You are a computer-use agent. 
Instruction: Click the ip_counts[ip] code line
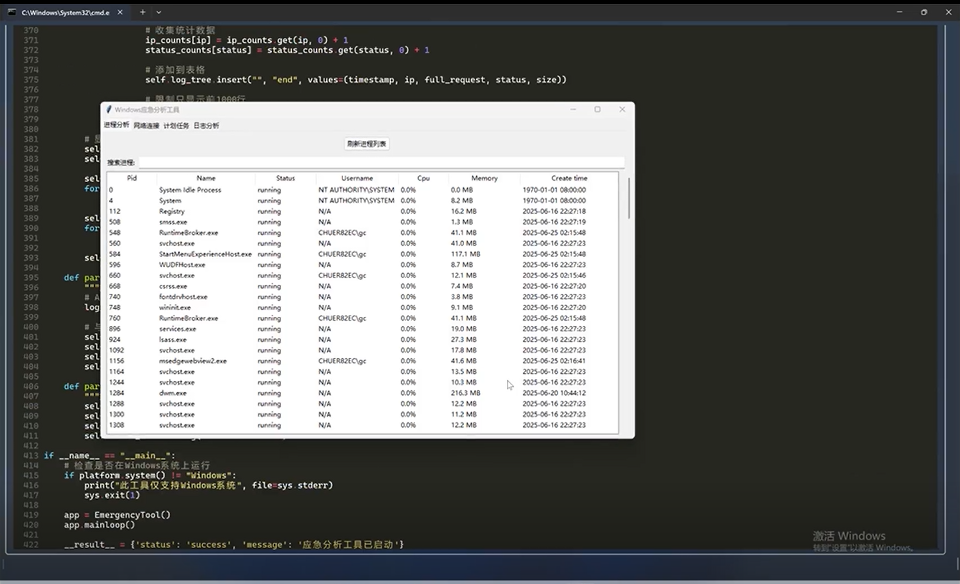(x=246, y=40)
